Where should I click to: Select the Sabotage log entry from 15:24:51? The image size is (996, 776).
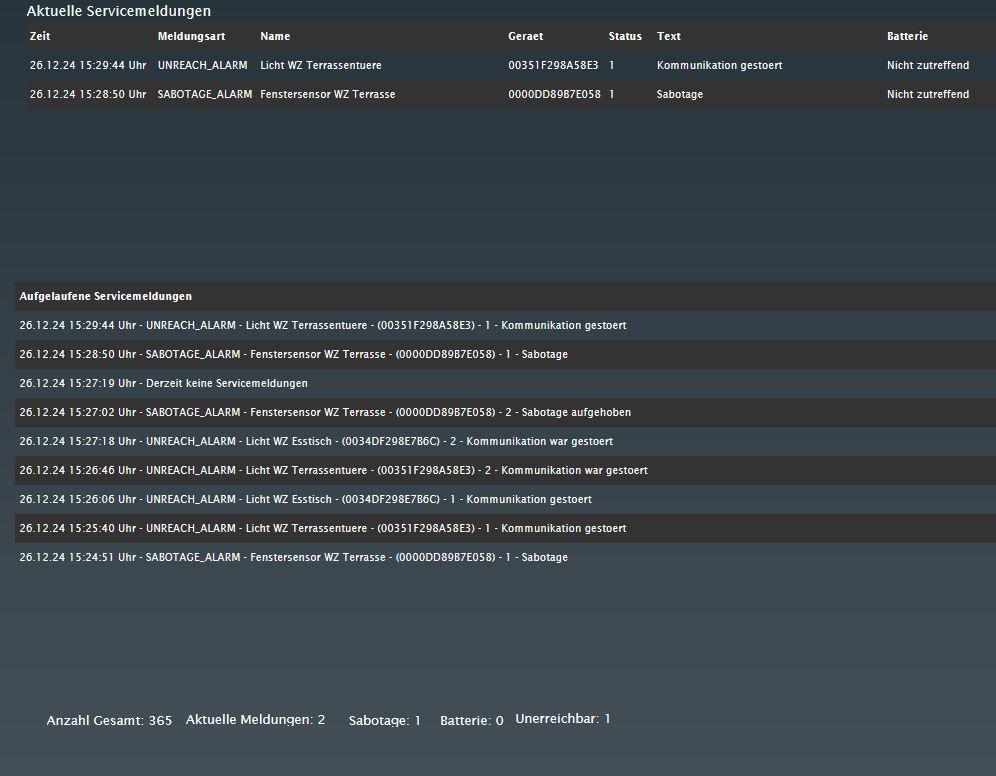(x=293, y=558)
